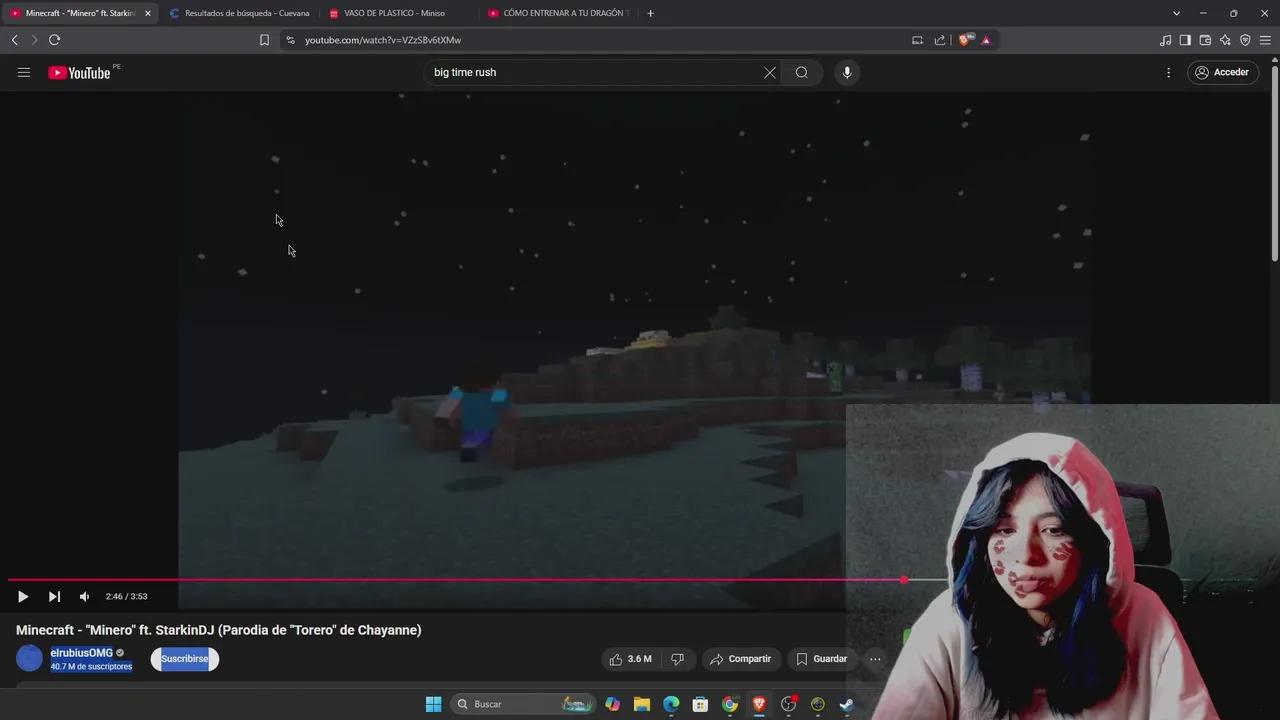Open Brave Shields lion icon
The image size is (1280, 720).
pyautogui.click(x=965, y=40)
